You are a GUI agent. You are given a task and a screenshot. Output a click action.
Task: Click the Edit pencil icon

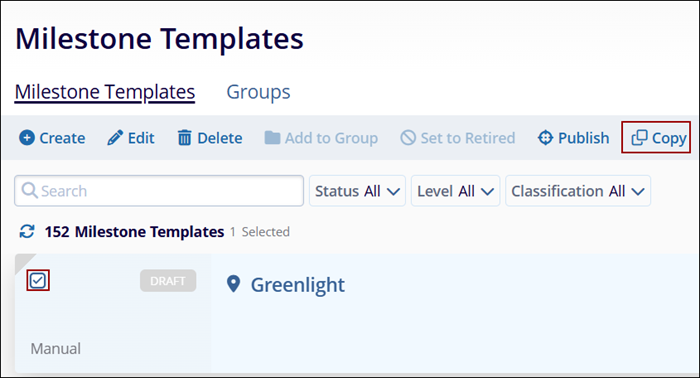(x=115, y=138)
